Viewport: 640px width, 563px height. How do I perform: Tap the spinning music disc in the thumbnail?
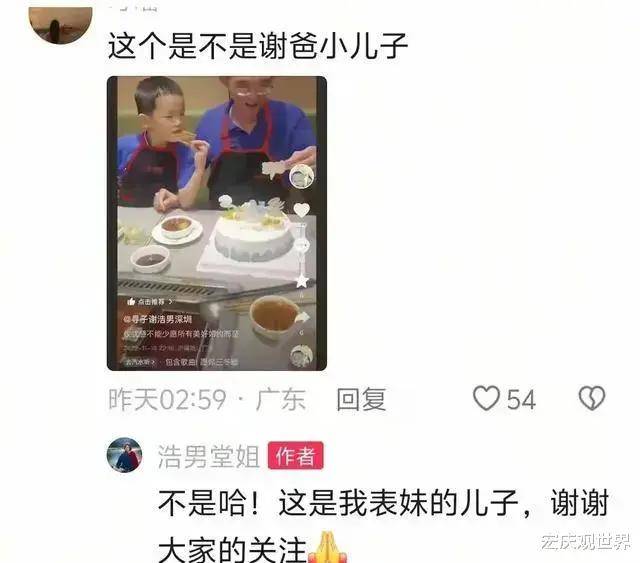coord(301,356)
